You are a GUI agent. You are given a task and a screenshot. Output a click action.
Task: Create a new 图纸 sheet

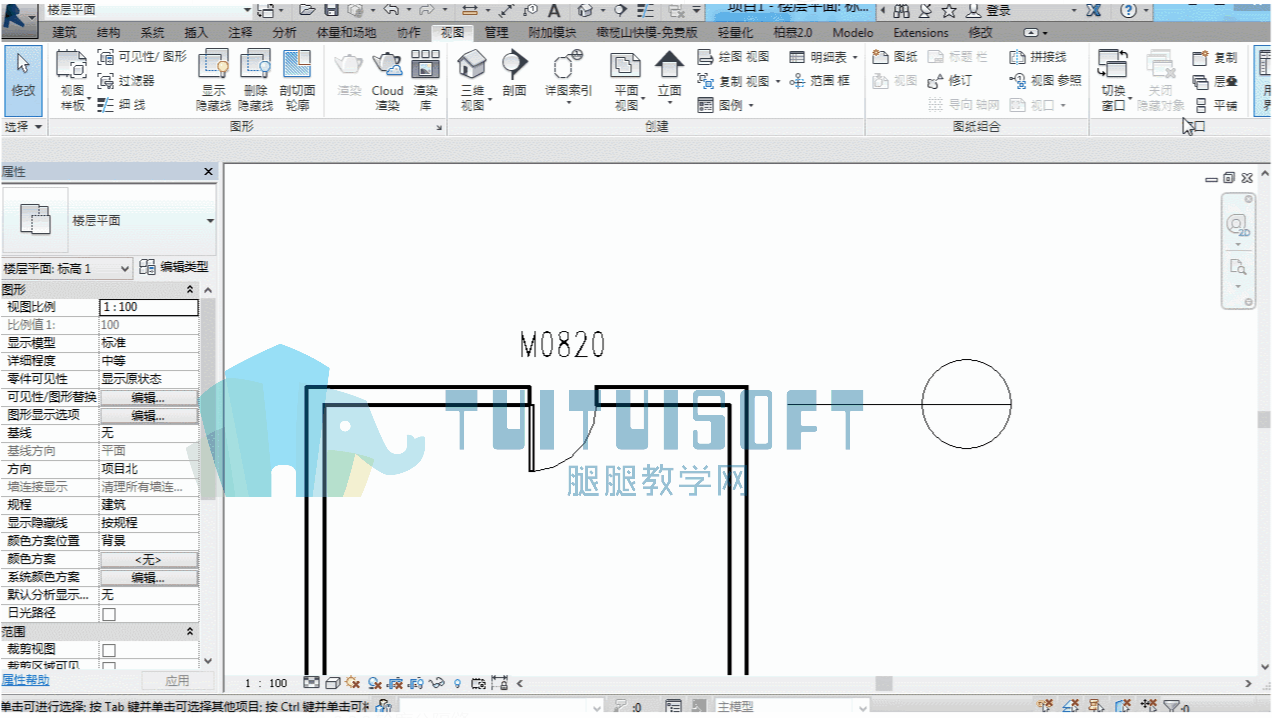tap(895, 57)
